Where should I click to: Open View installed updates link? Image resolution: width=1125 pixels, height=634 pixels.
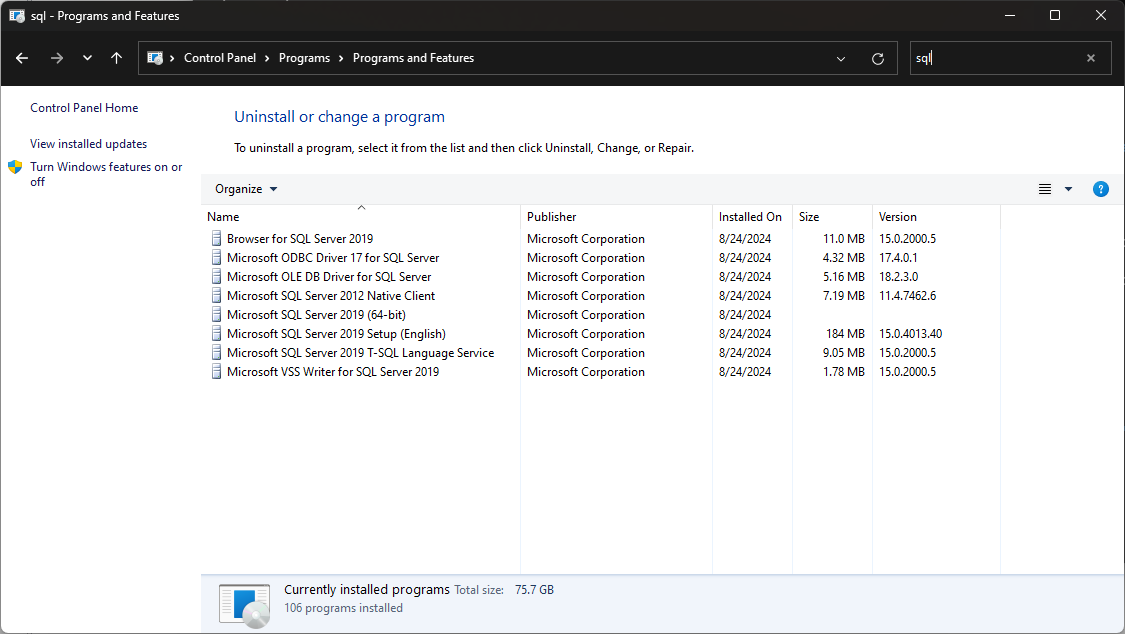88,143
